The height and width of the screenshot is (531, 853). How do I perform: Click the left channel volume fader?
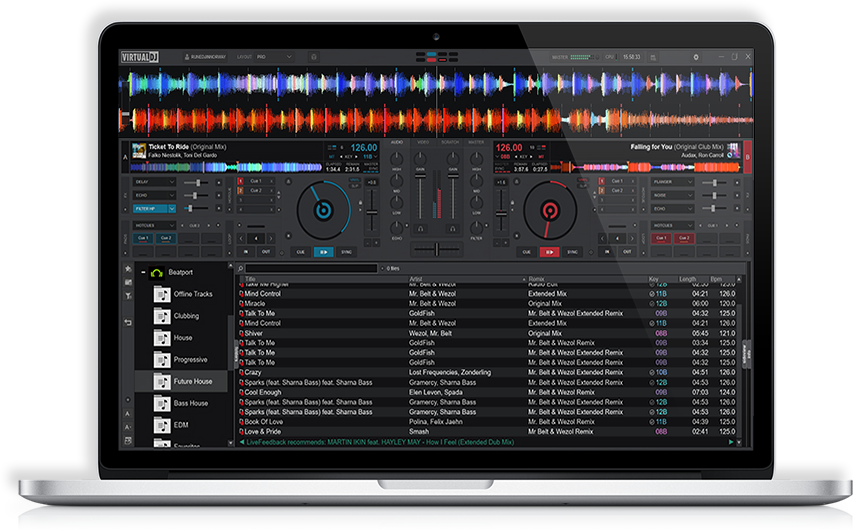point(421,176)
